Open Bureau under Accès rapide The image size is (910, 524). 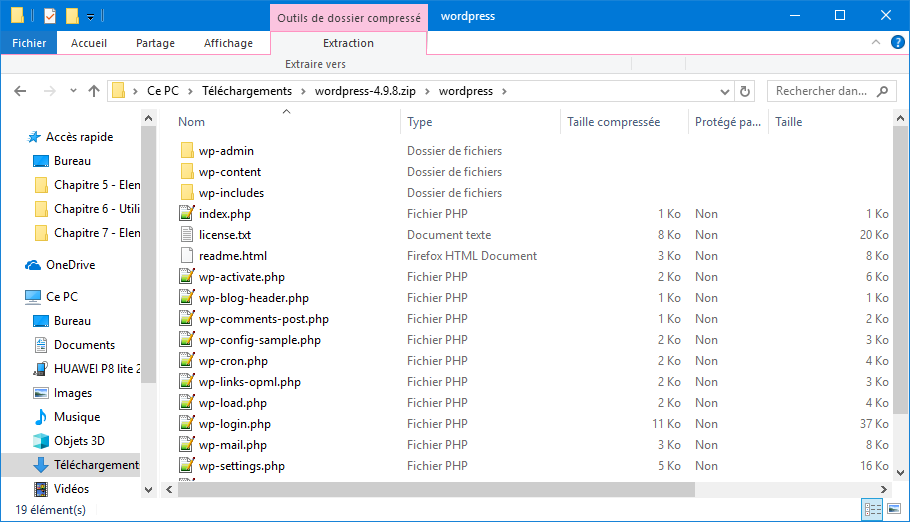[72, 161]
